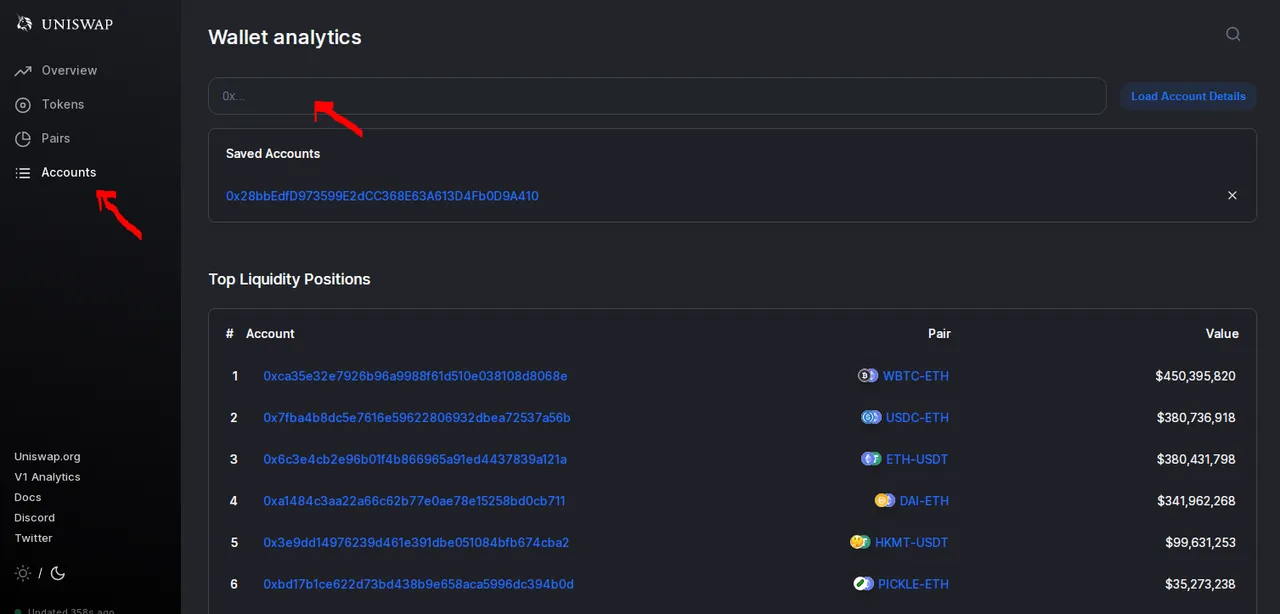Click the $99,631,253 value

[1200, 543]
